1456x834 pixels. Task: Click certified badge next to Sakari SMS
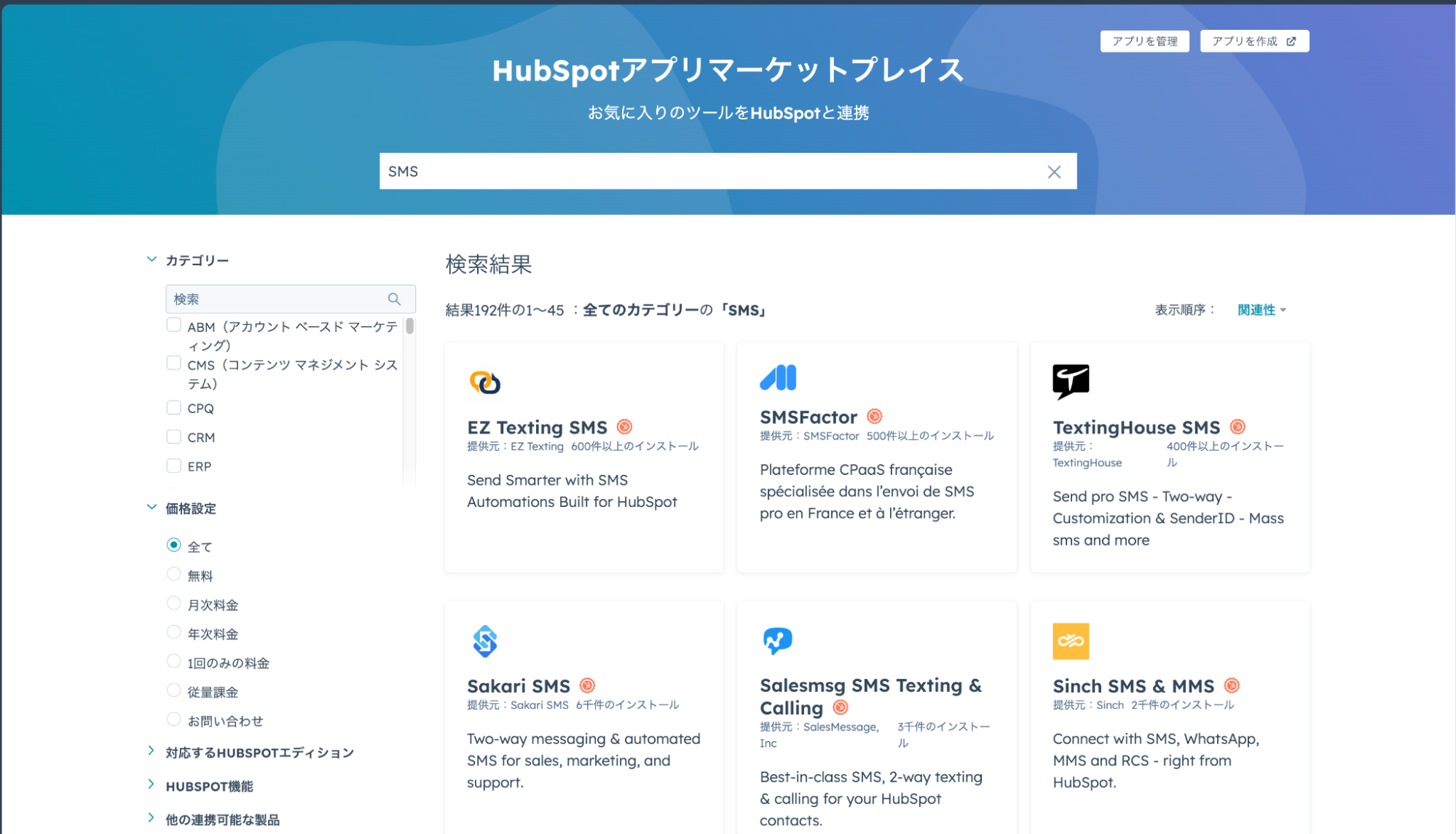click(587, 685)
